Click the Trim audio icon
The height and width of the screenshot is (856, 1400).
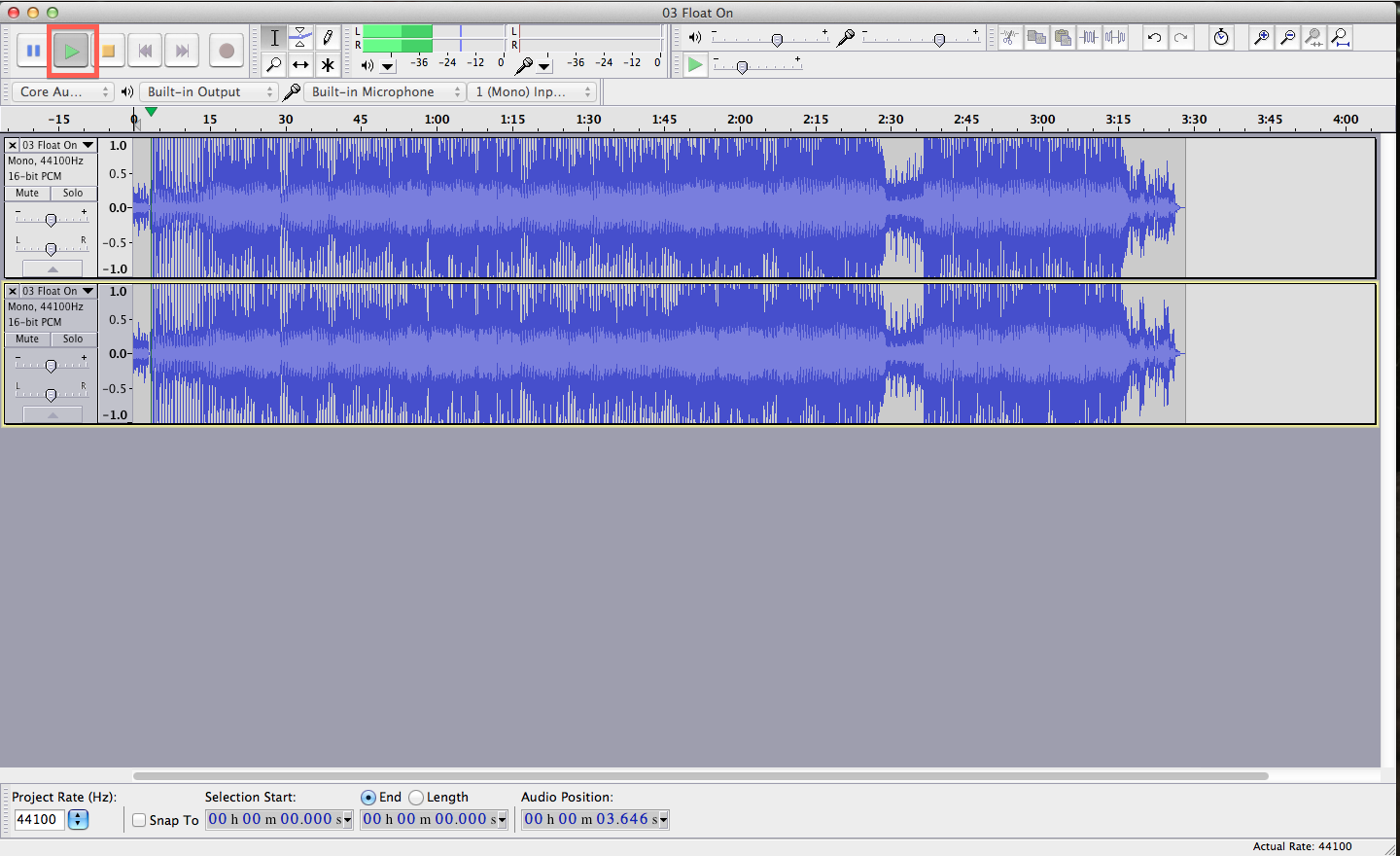1089,38
